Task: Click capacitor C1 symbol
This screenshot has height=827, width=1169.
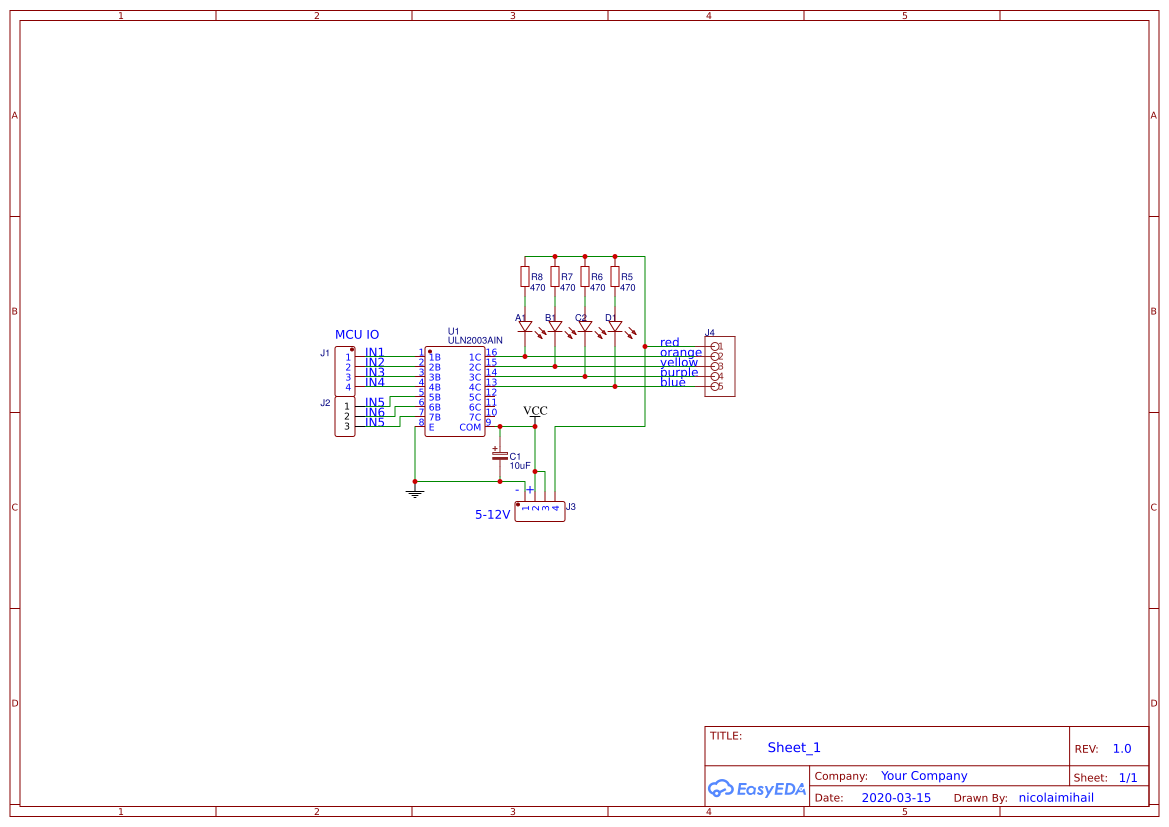Action: 500,456
